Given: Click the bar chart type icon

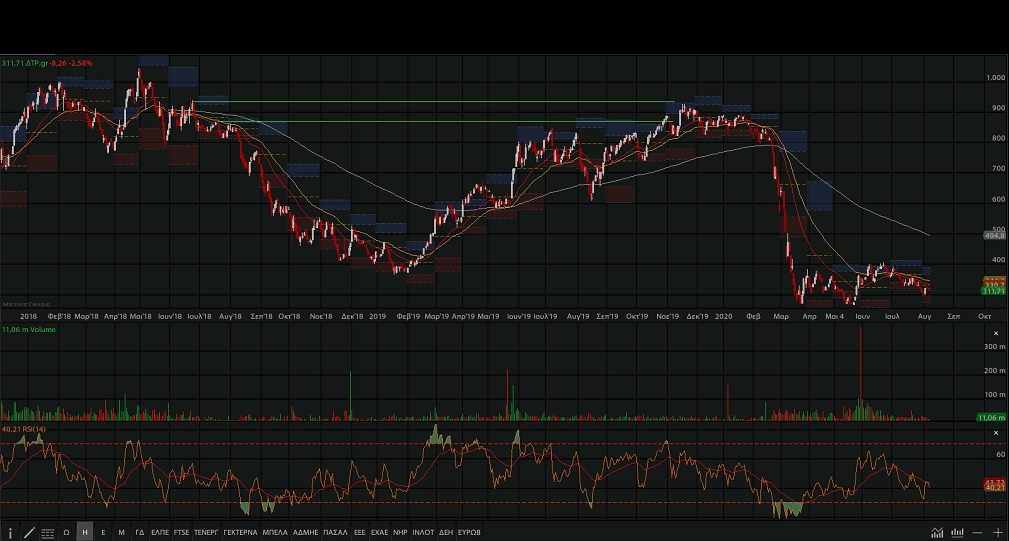Looking at the screenshot, I should pos(957,533).
